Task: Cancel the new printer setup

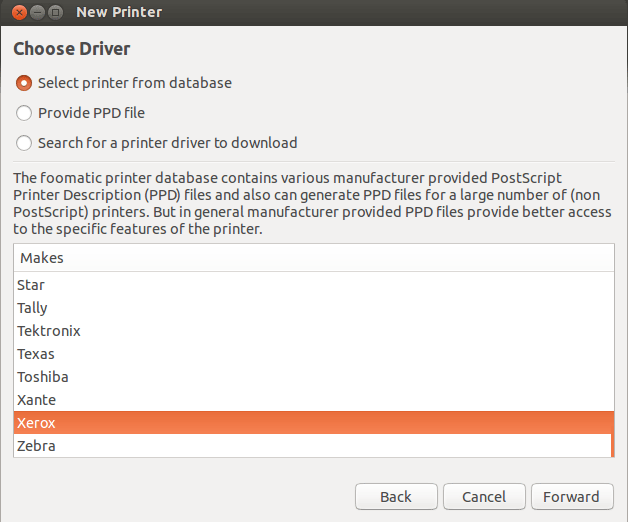Action: click(x=484, y=497)
